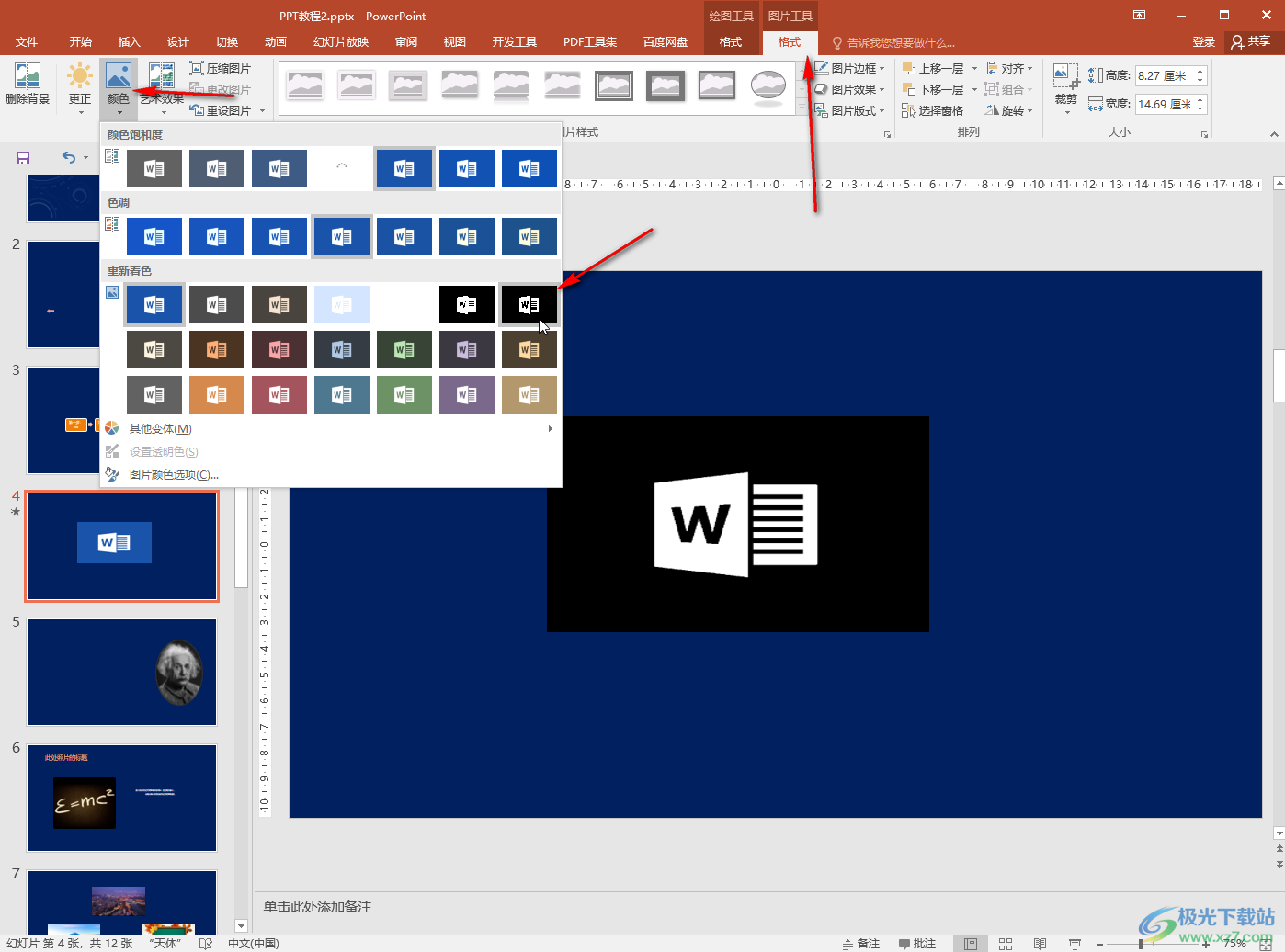This screenshot has width=1285, height=952.
Task: Choose the Black and White 75% recolor swatch
Action: pos(529,304)
